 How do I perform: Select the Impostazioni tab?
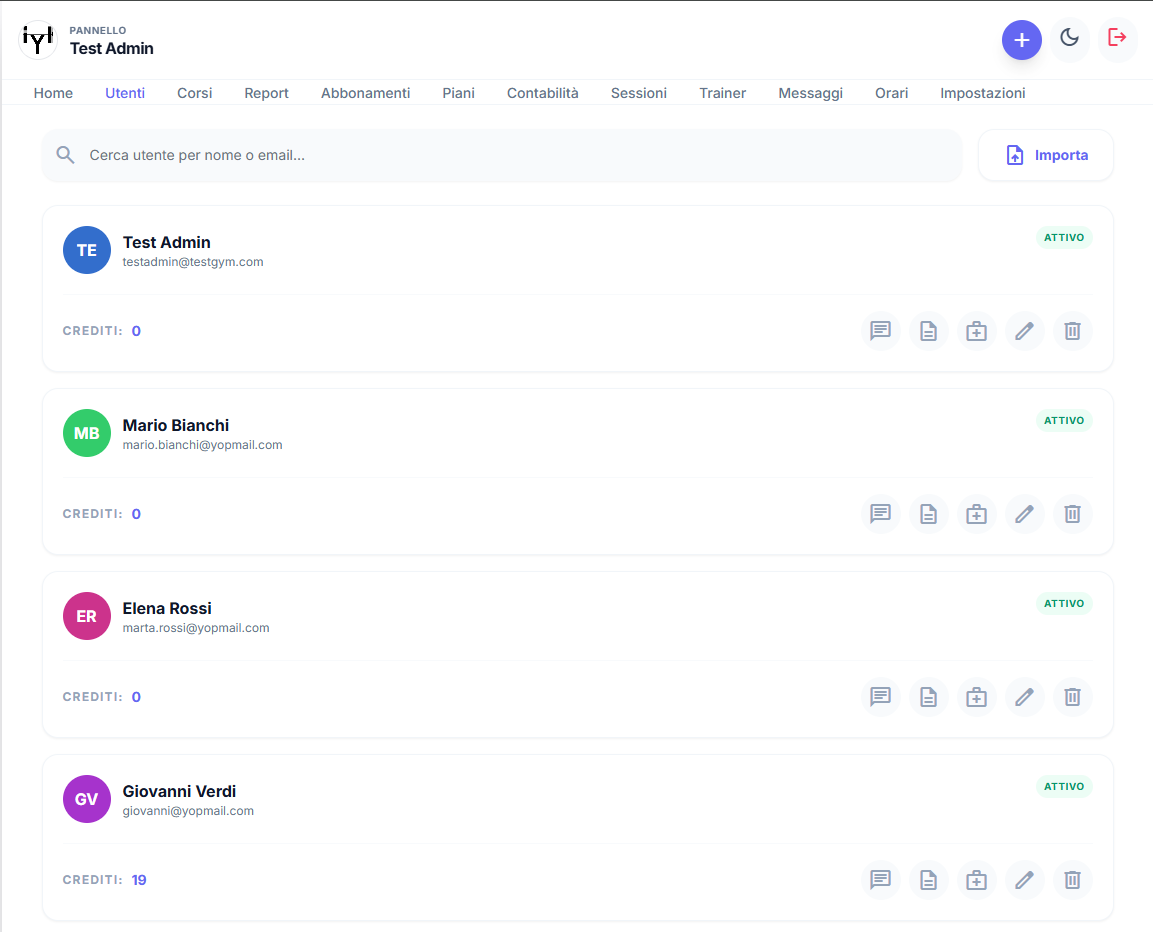(982, 93)
